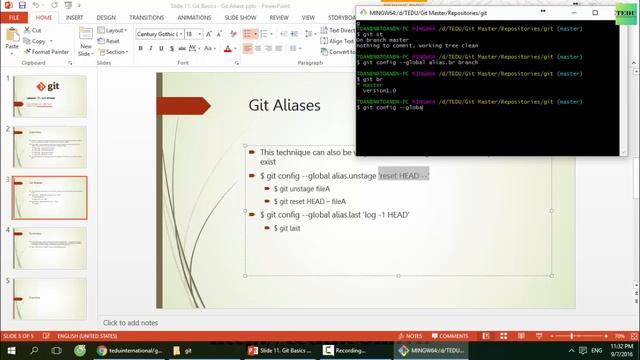The height and width of the screenshot is (360, 640).
Task: Open the FILE tab
Action: pyautogui.click(x=14, y=18)
